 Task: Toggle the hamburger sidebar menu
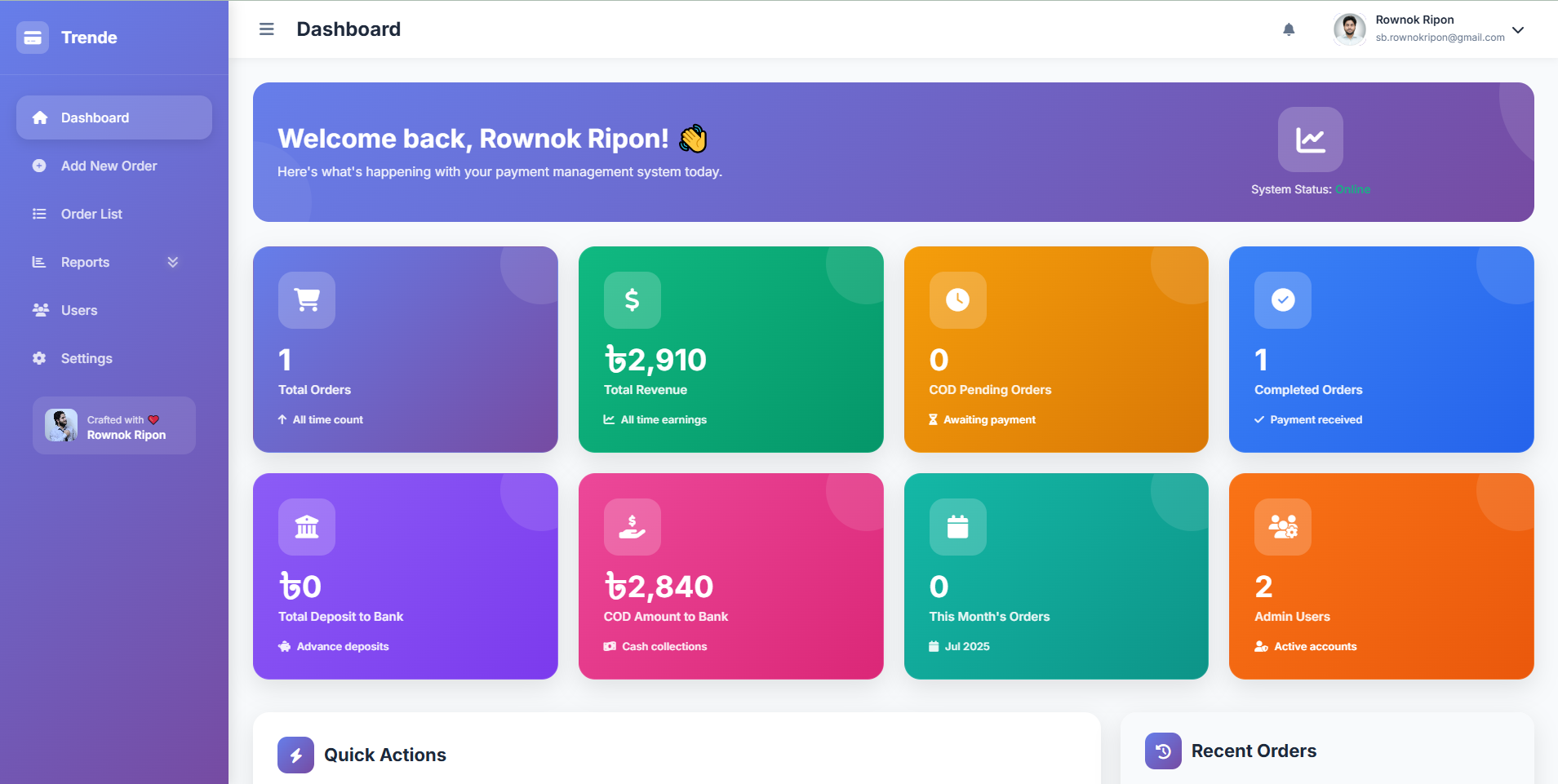pos(266,29)
